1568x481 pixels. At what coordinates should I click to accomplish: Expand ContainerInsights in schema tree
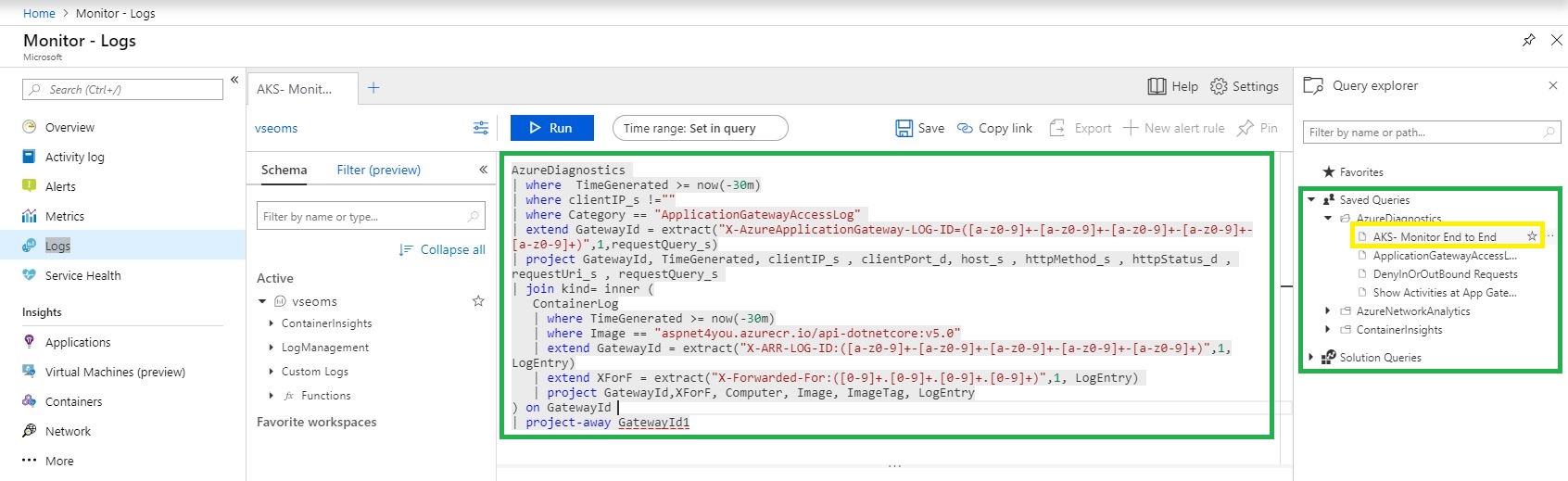pos(272,323)
